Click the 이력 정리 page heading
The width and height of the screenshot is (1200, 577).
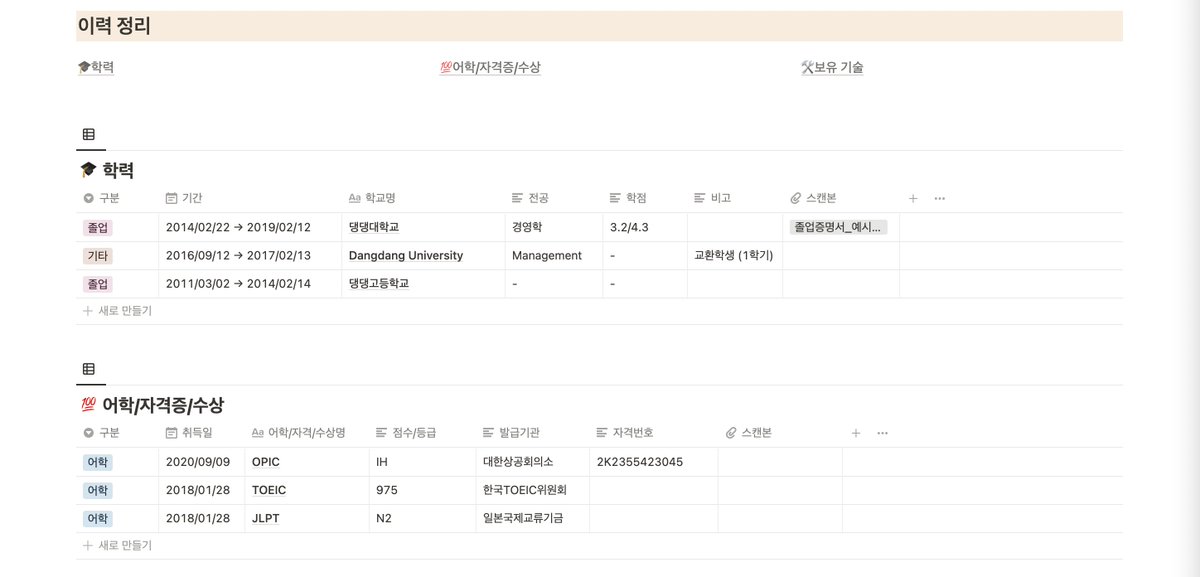(x=114, y=26)
